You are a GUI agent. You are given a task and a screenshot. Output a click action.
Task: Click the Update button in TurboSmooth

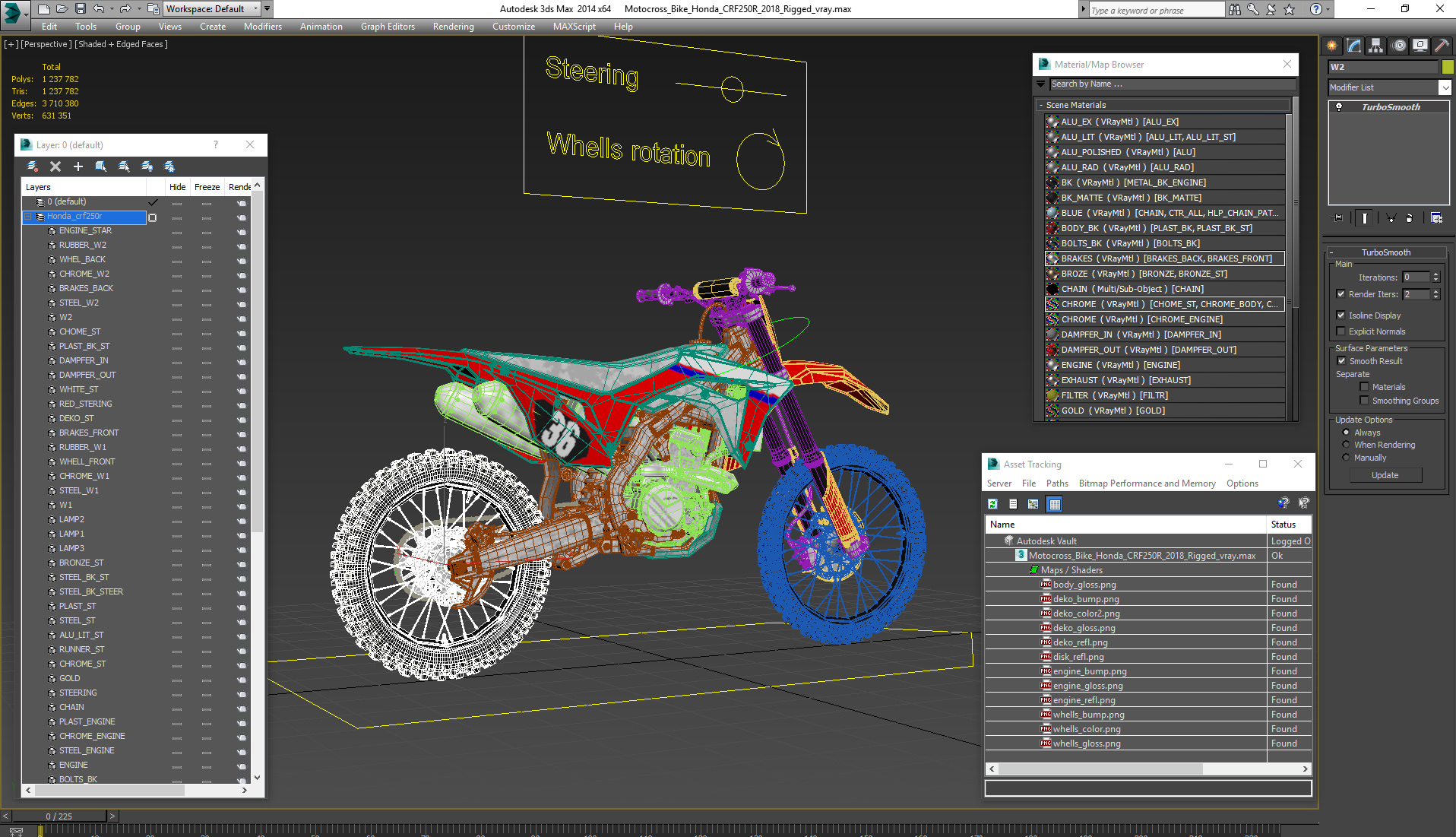[x=1385, y=475]
